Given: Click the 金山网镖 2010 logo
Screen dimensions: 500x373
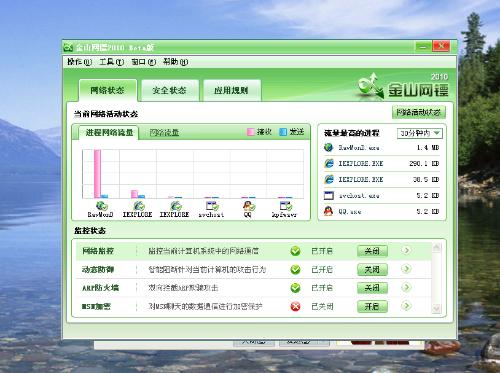Looking at the screenshot, I should click(403, 86).
